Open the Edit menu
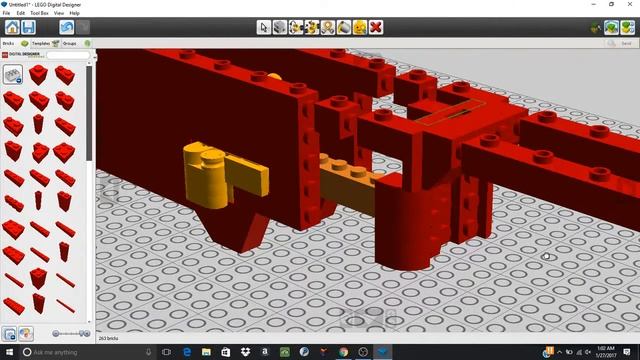 click(x=20, y=13)
